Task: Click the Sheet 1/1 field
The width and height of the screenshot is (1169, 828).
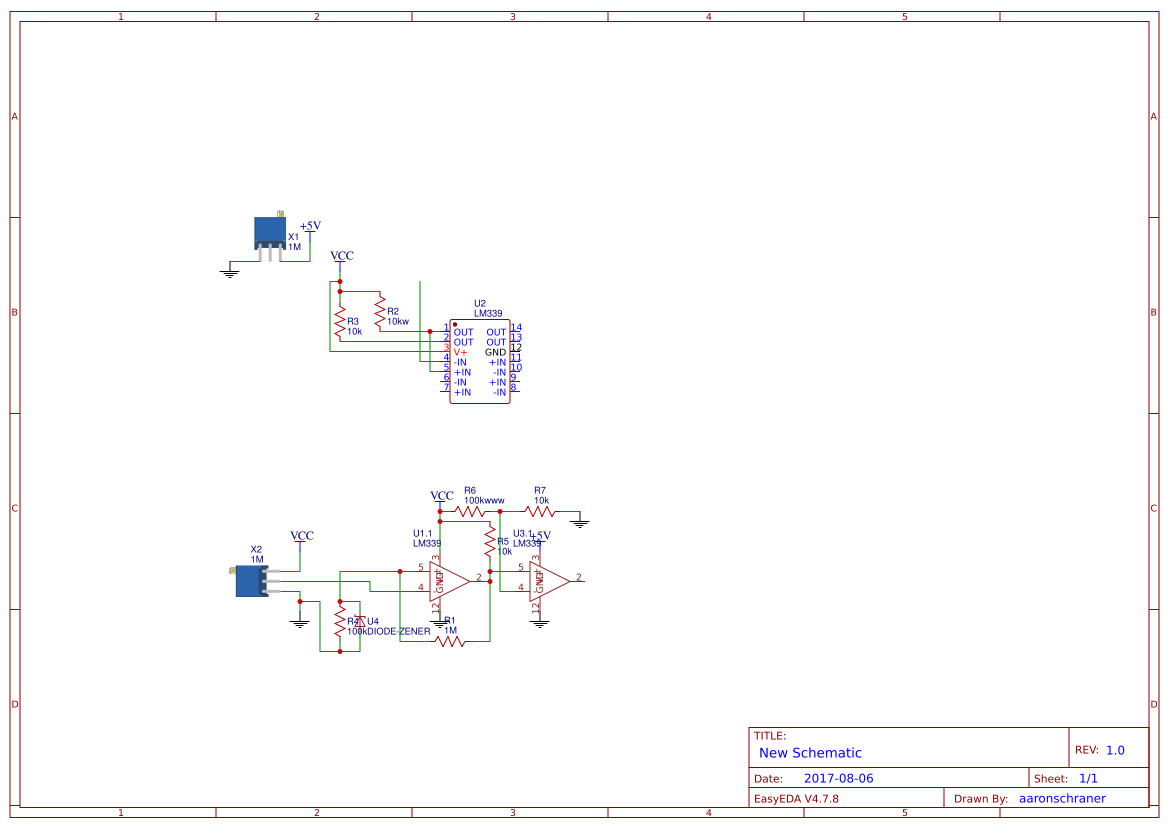Action: coord(1087,777)
